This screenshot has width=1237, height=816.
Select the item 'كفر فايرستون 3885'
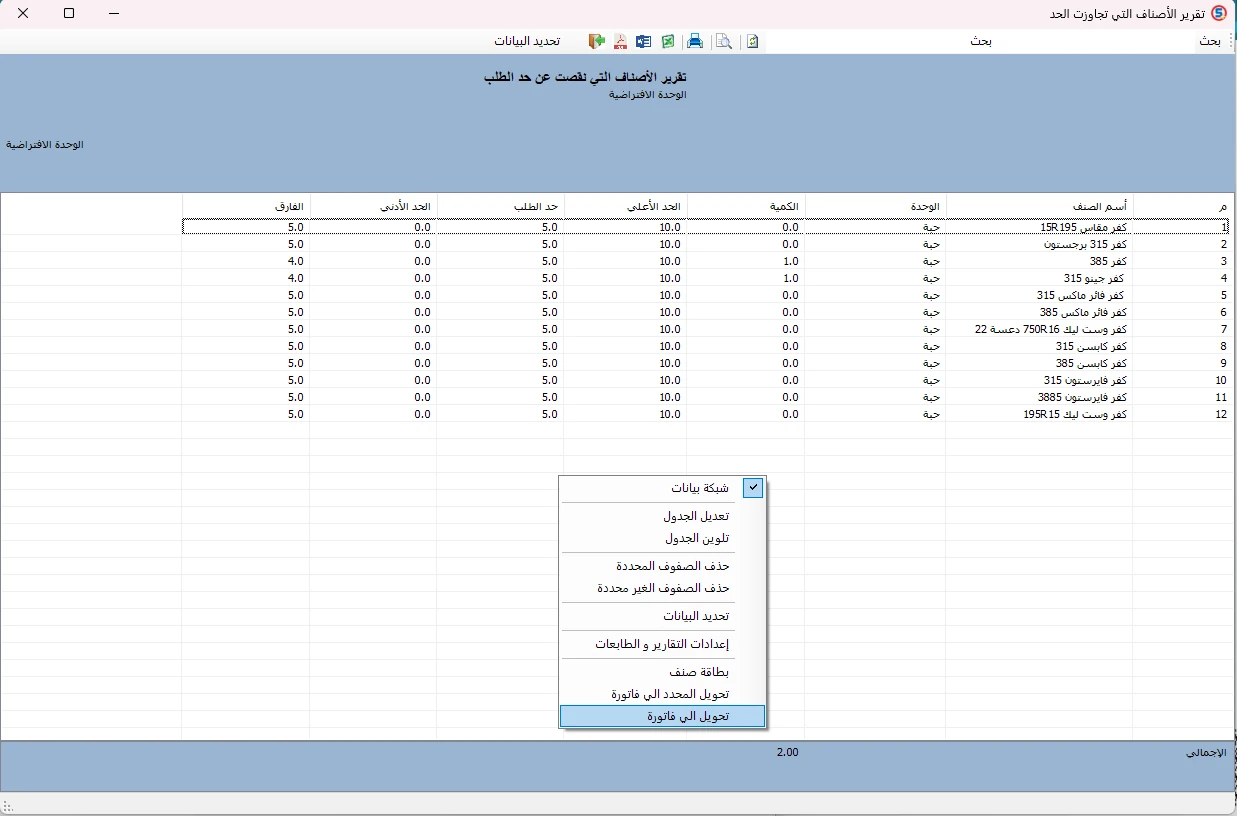(x=1083, y=397)
